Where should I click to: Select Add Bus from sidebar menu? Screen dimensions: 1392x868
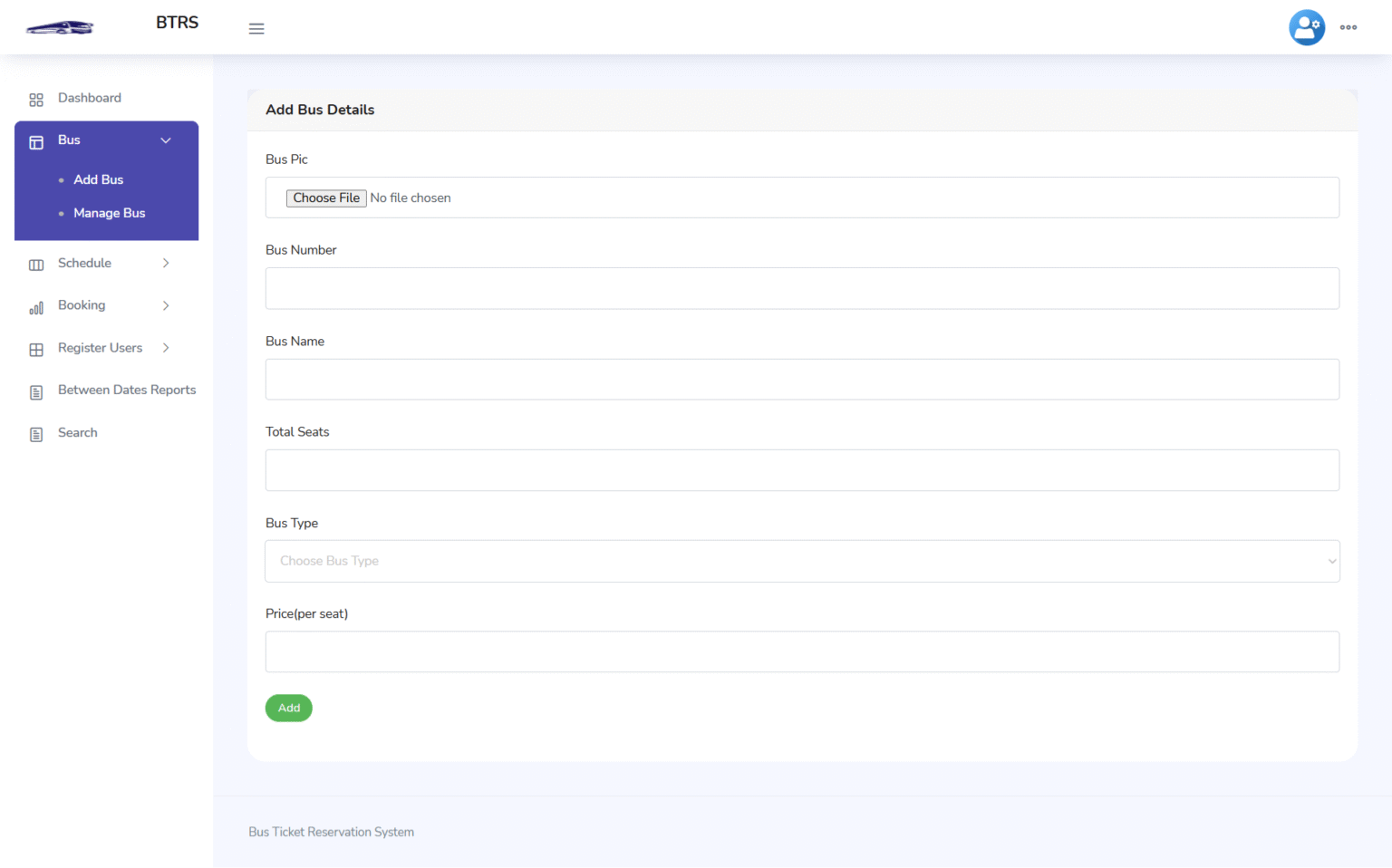click(98, 179)
